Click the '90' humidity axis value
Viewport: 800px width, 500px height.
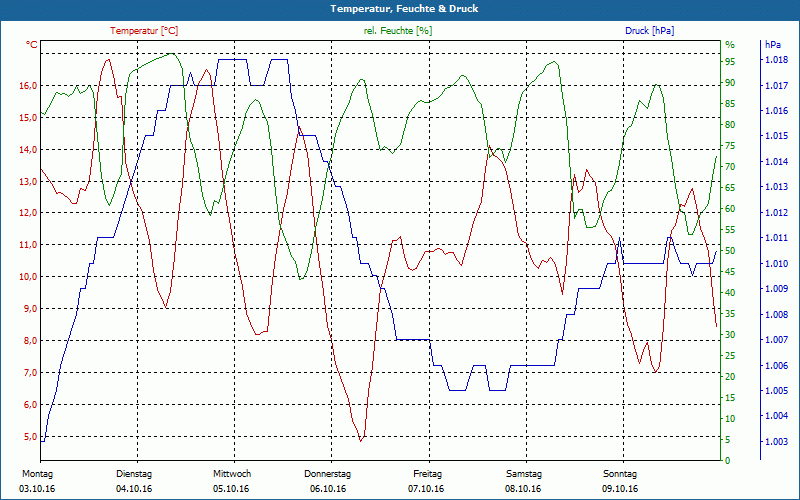pos(730,83)
